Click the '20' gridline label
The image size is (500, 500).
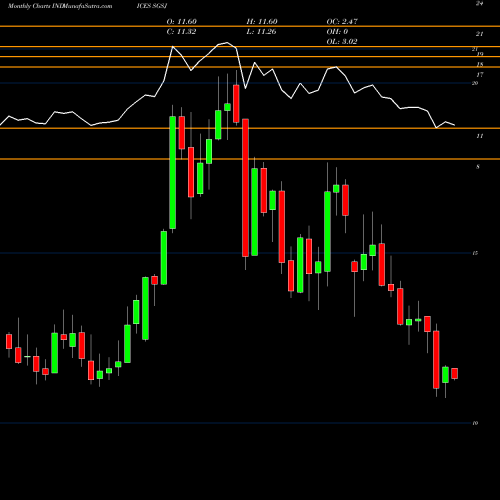coord(475,83)
